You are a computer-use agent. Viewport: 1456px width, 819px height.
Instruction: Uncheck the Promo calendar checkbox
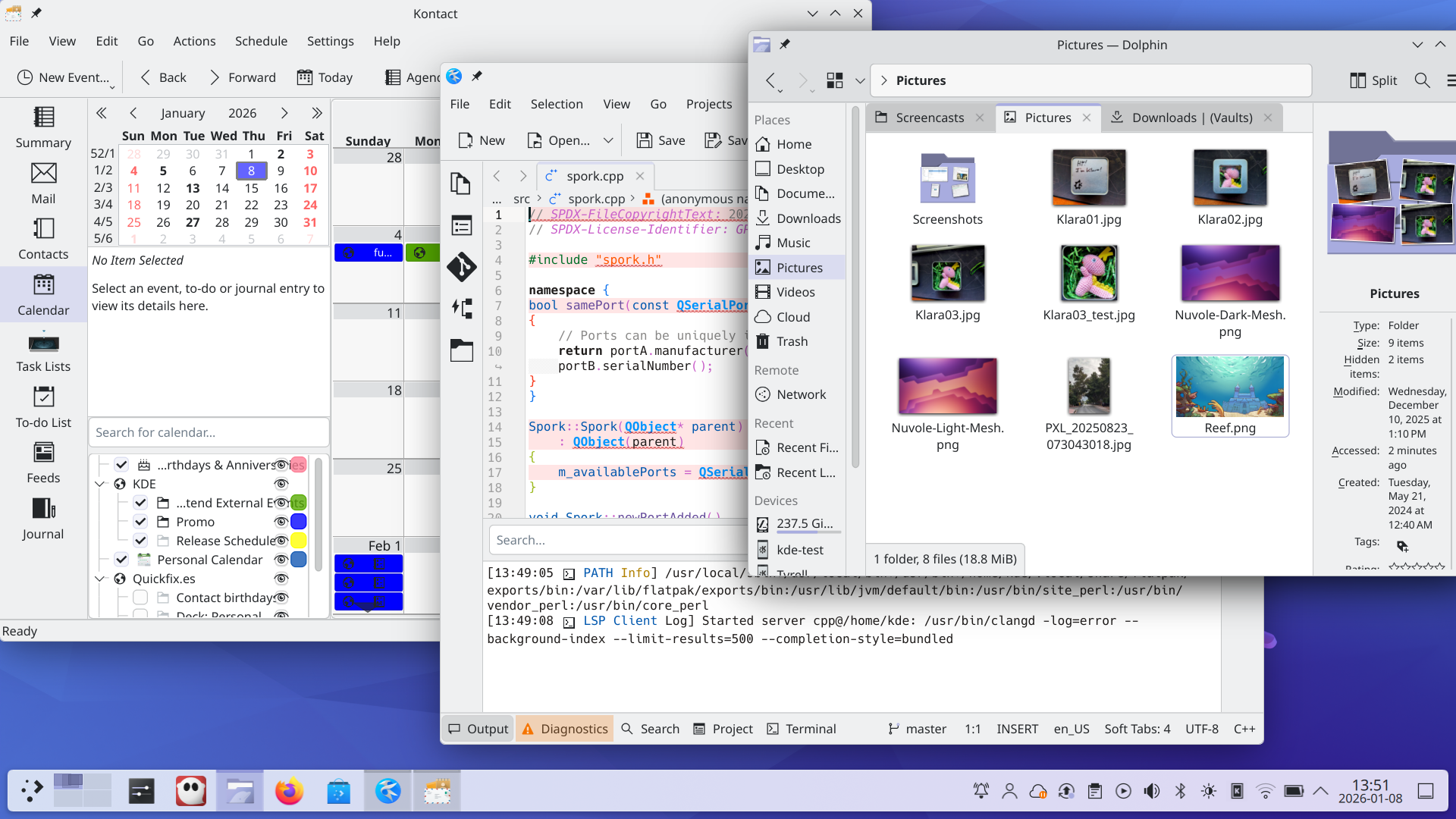140,522
